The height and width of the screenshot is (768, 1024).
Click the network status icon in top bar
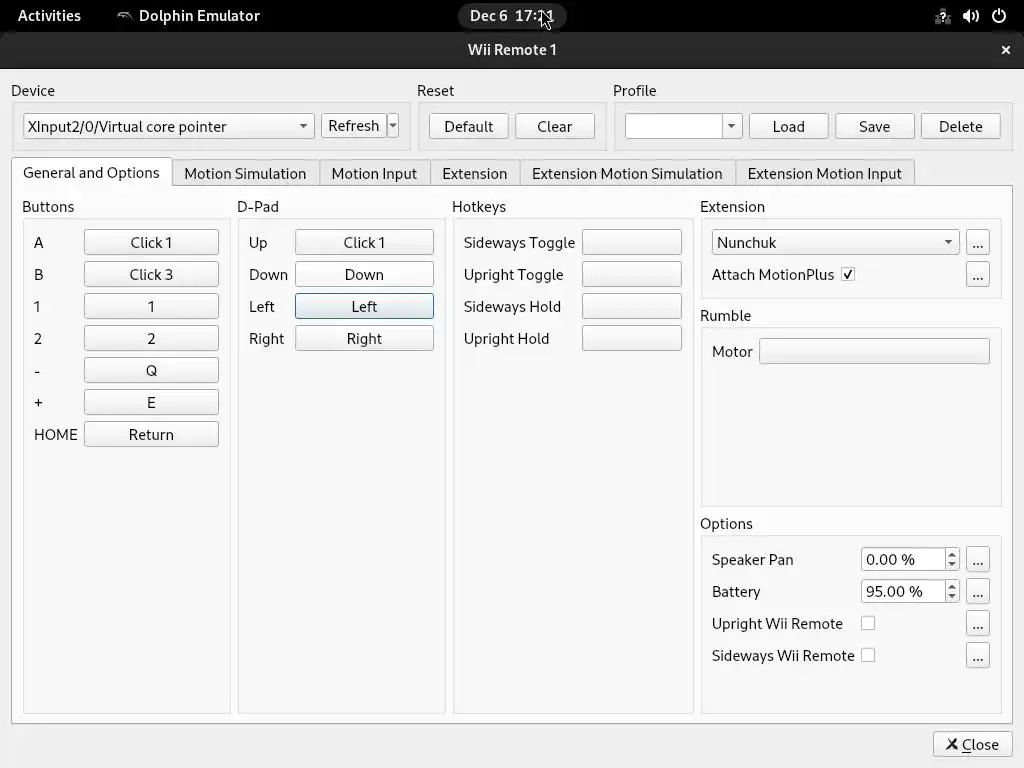[942, 16]
